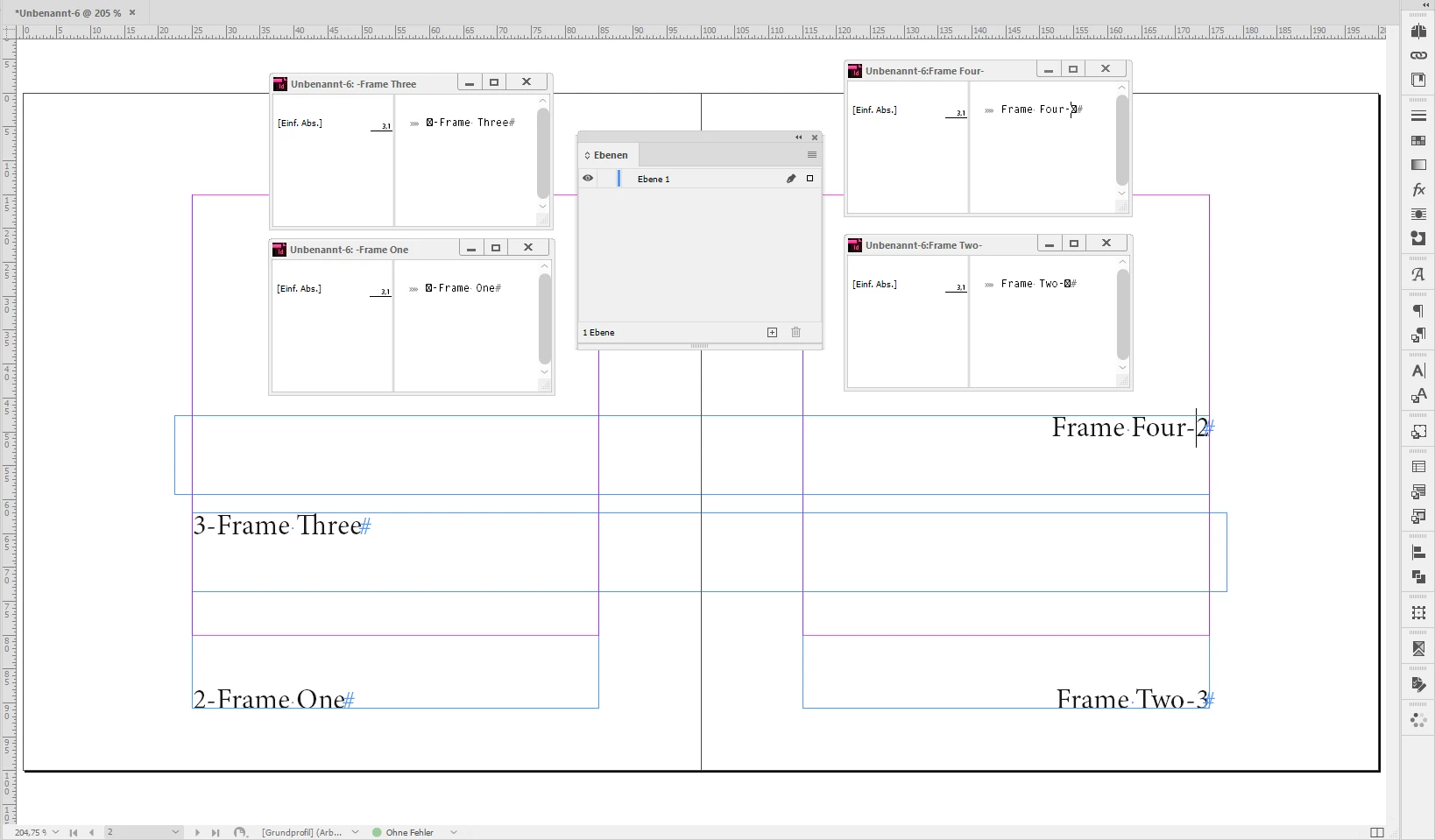
Task: Open the Pathfinder panel icon
Action: pos(1418,576)
